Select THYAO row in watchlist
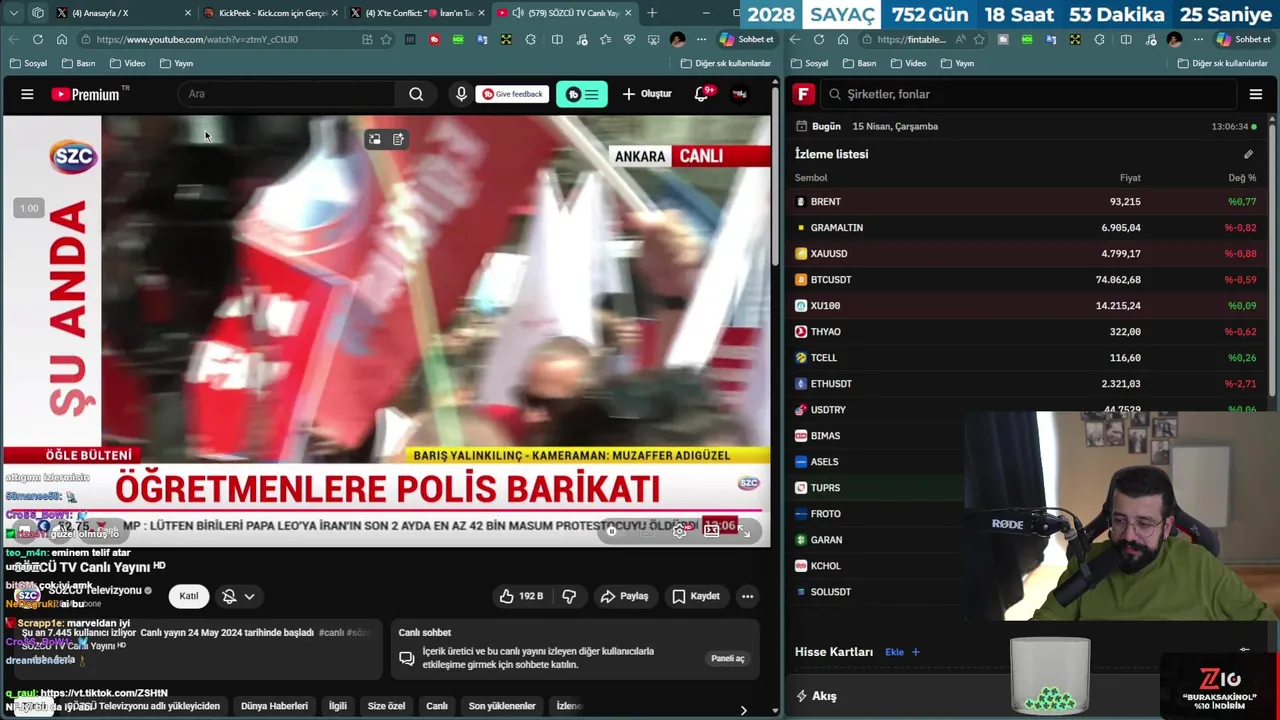 coord(1025,332)
